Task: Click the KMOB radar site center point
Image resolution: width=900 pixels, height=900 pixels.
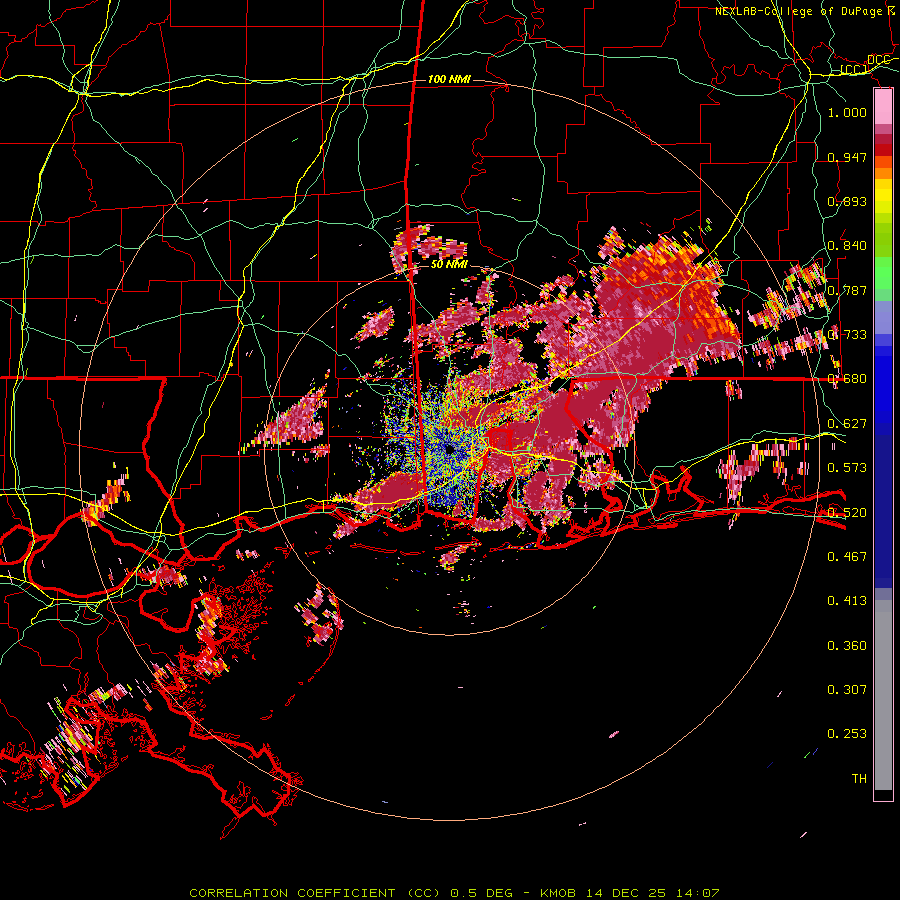Action: pyautogui.click(x=450, y=449)
